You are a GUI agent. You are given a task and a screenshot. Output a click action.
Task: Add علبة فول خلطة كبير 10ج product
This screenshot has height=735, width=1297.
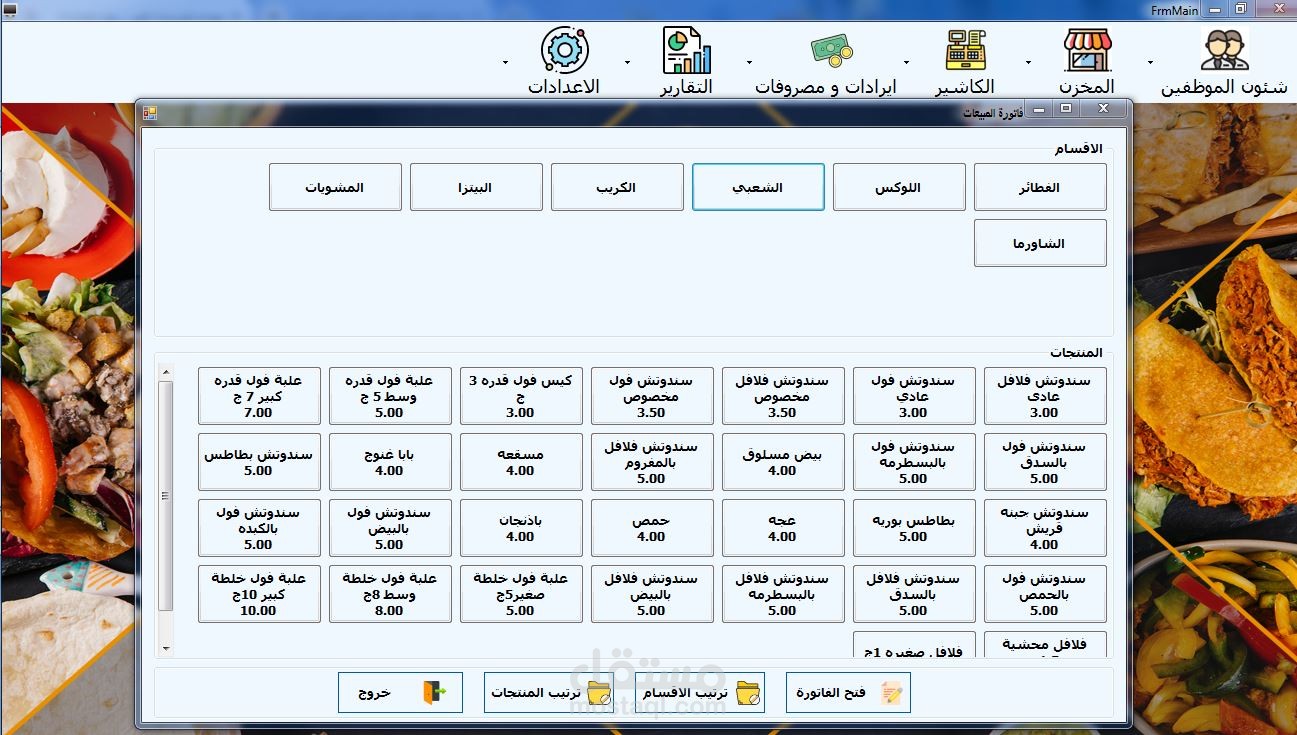tap(259, 594)
